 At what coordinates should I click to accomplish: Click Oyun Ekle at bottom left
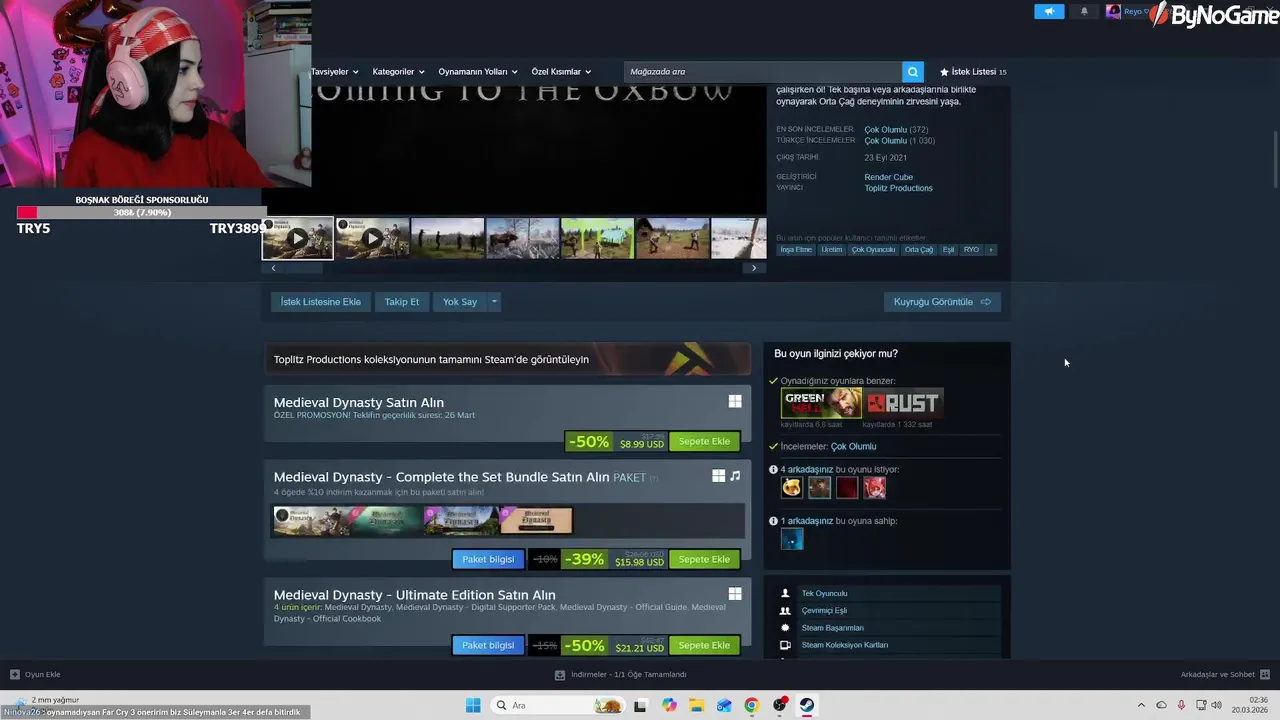point(36,675)
